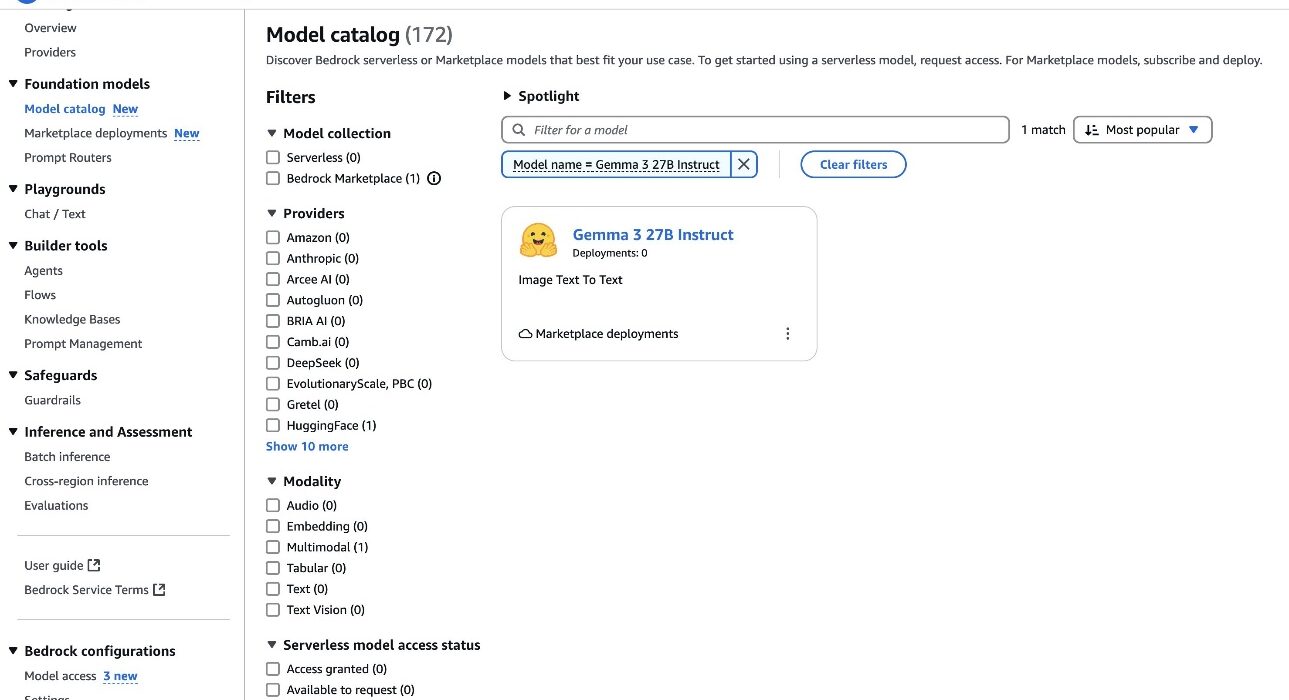1289x700 pixels.
Task: Check the Access granted (0) checkbox
Action: tap(273, 669)
